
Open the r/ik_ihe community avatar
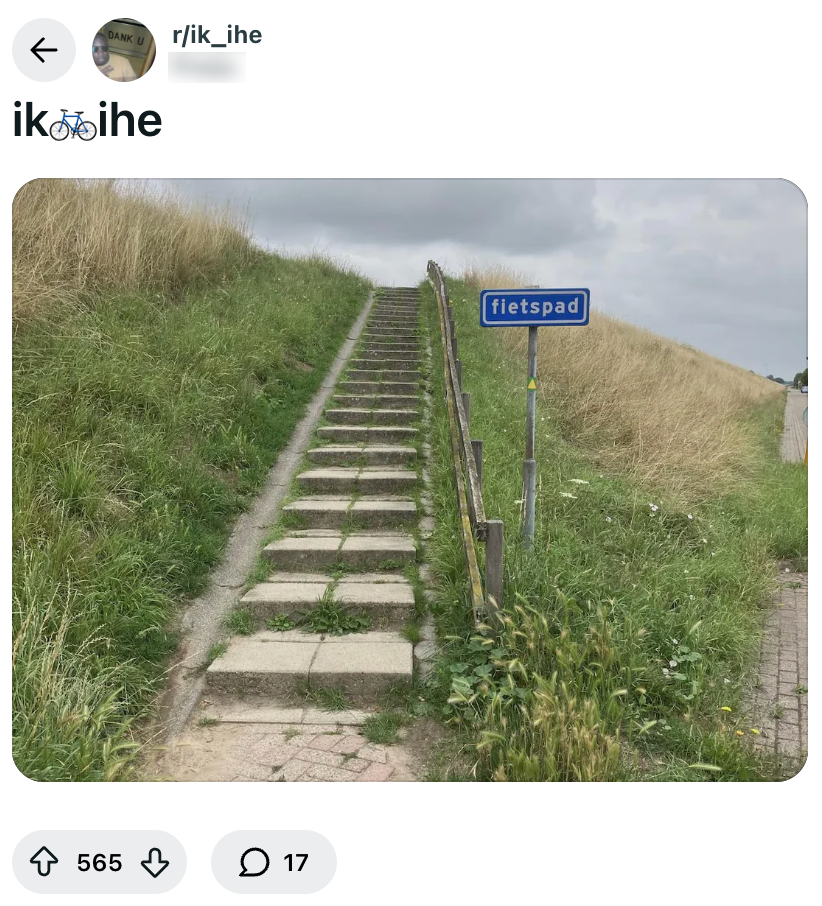(124, 50)
